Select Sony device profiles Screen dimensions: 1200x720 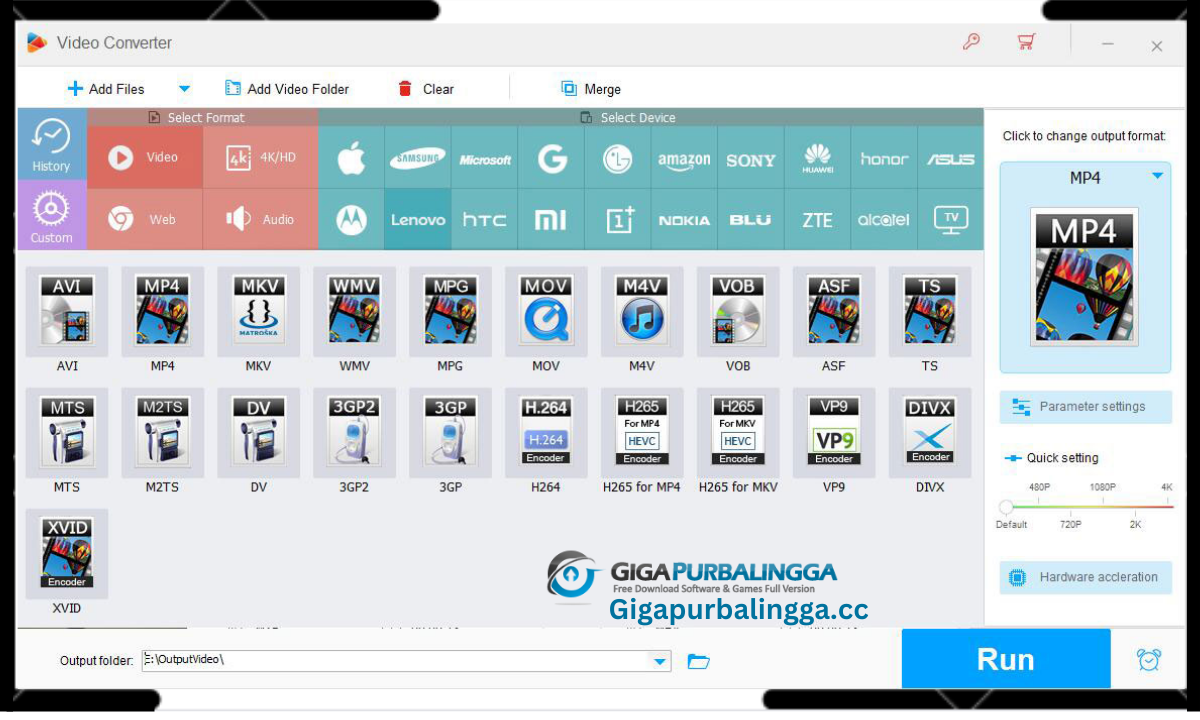pyautogui.click(x=751, y=158)
